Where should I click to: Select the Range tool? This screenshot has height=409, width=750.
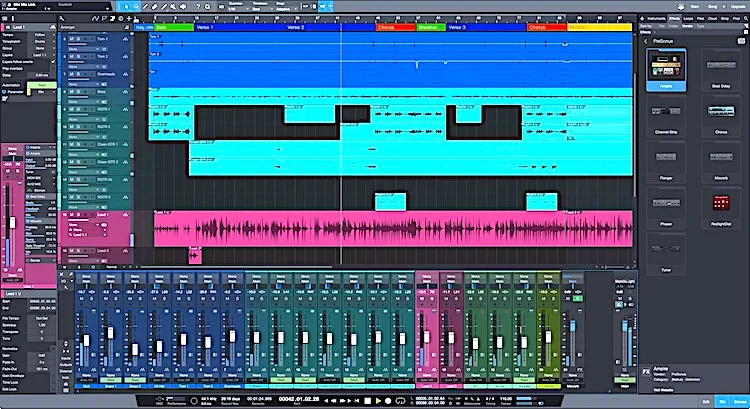(x=136, y=7)
